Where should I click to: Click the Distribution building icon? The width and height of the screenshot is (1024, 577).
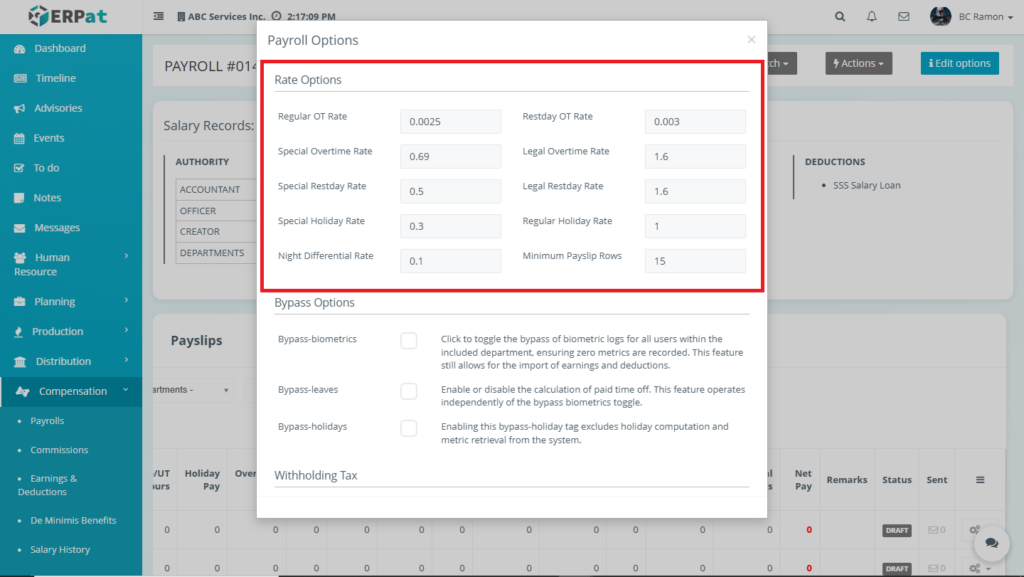point(20,362)
